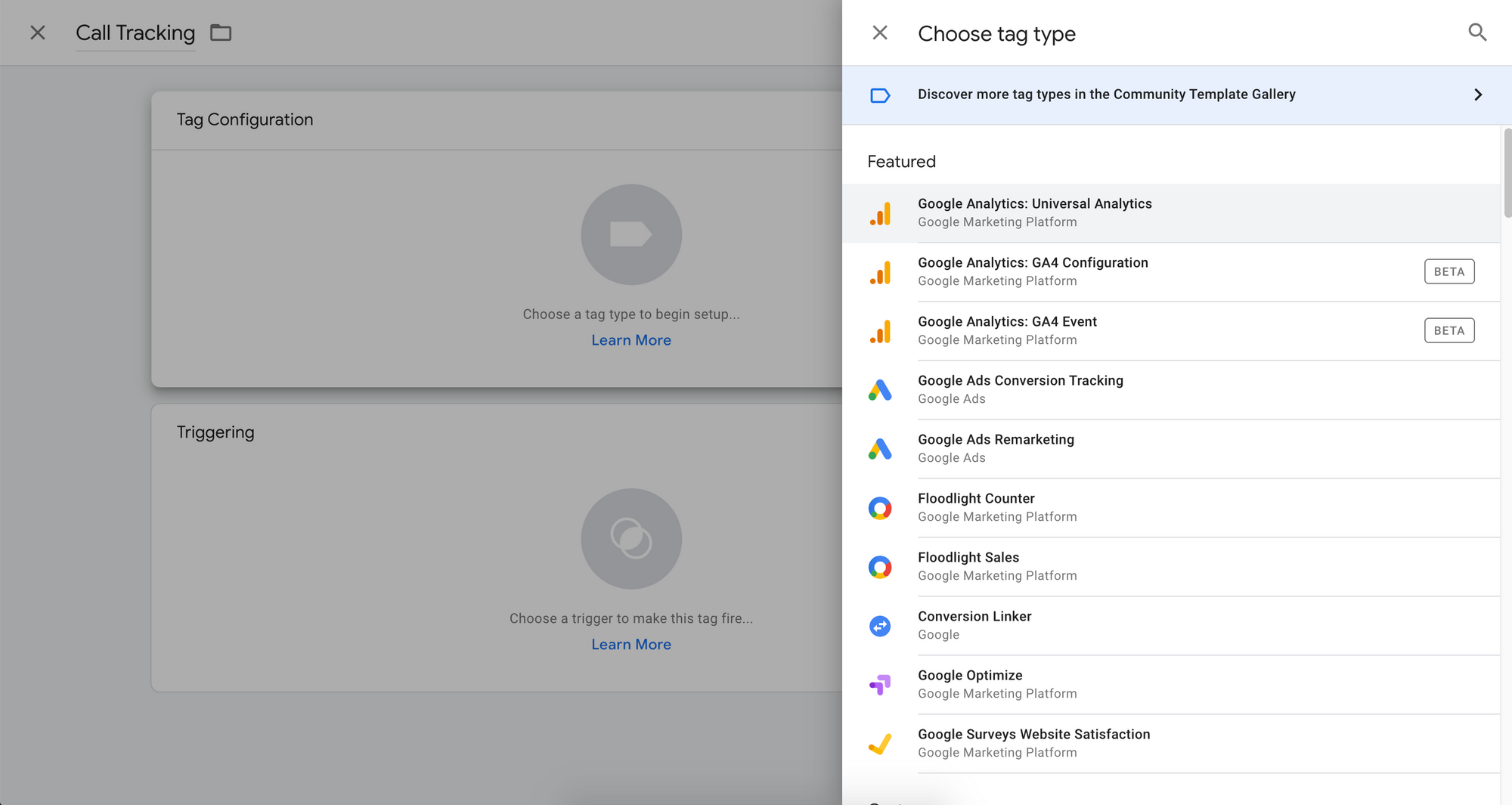Select Google Optimize tag type
Image resolution: width=1512 pixels, height=805 pixels.
(x=1171, y=685)
